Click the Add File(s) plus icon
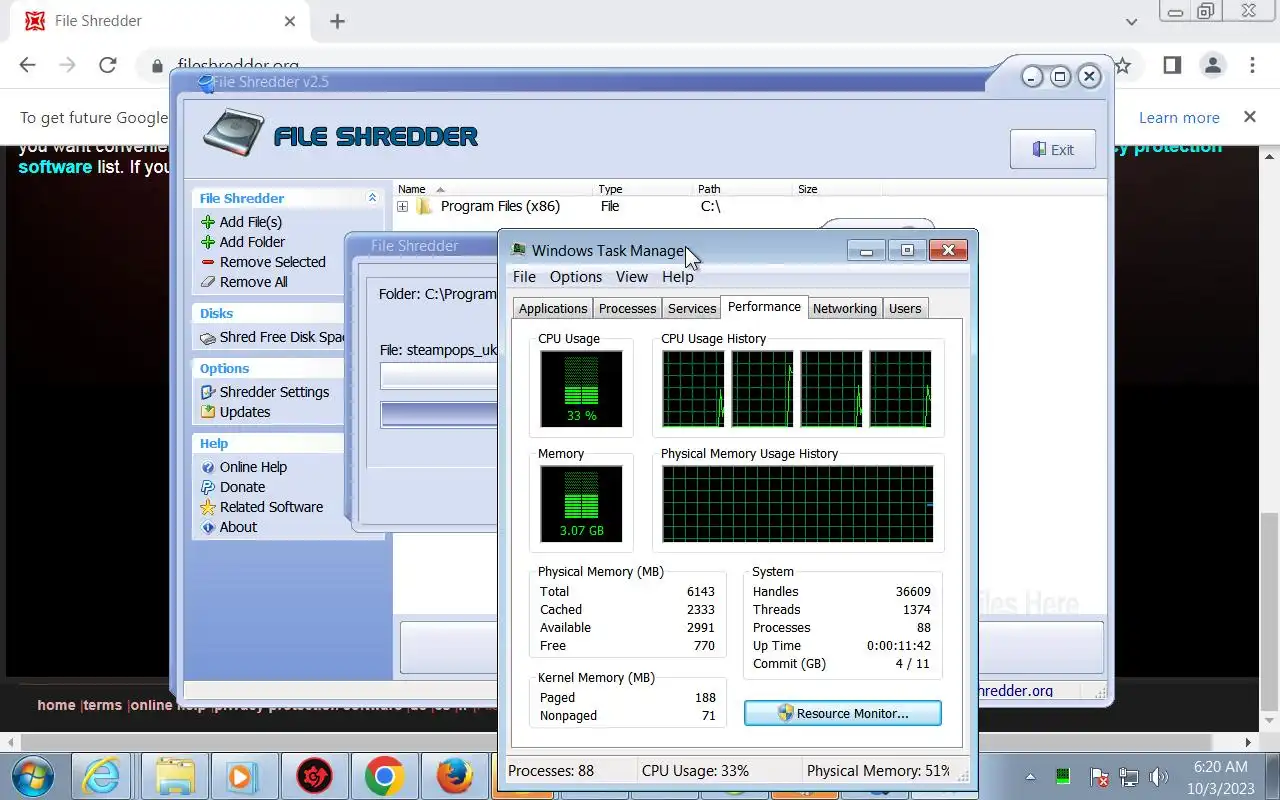The image size is (1280, 800). (x=208, y=222)
